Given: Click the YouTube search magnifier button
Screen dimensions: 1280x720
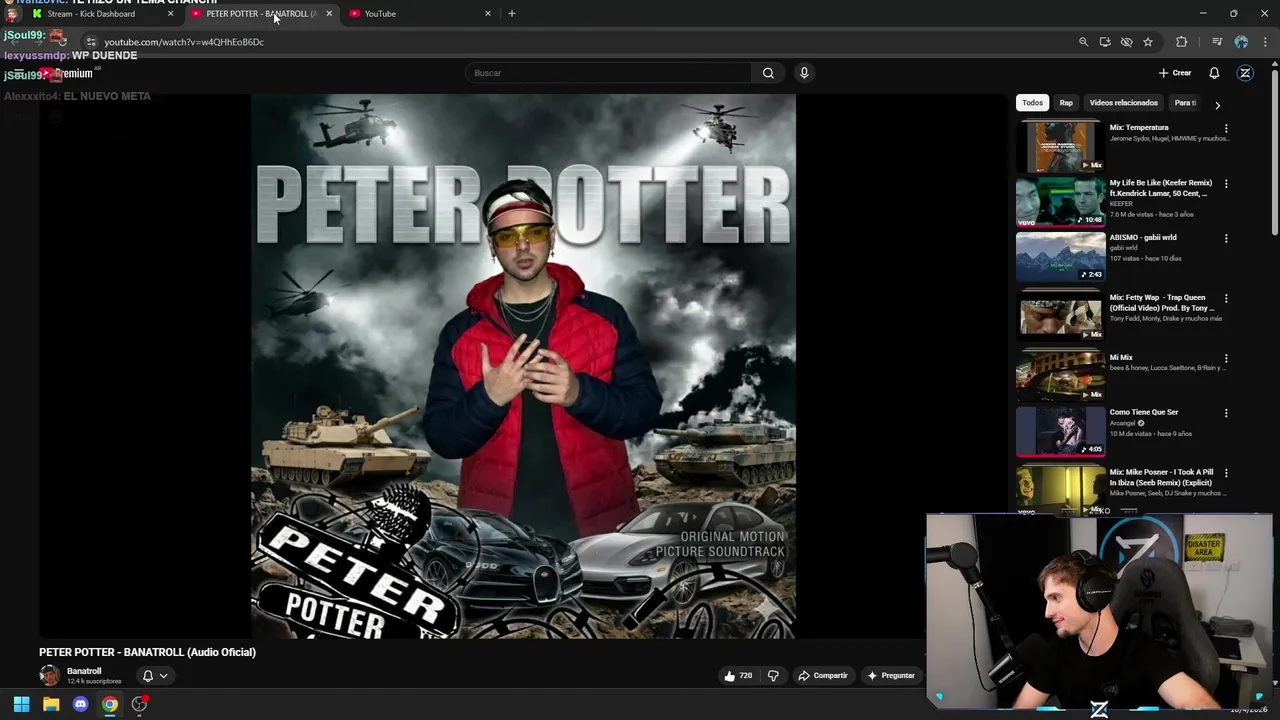Looking at the screenshot, I should click(x=768, y=73).
